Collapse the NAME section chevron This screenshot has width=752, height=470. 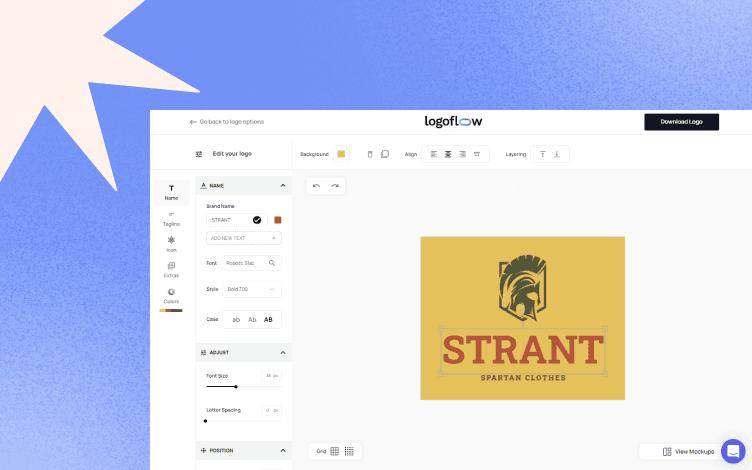click(283, 186)
